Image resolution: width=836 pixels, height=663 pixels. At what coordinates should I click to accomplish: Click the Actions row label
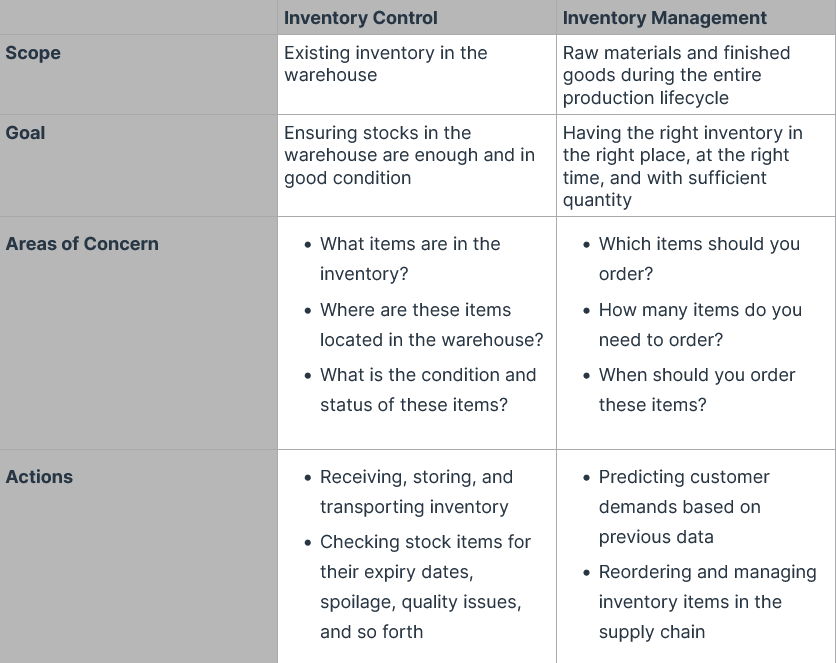coord(39,477)
